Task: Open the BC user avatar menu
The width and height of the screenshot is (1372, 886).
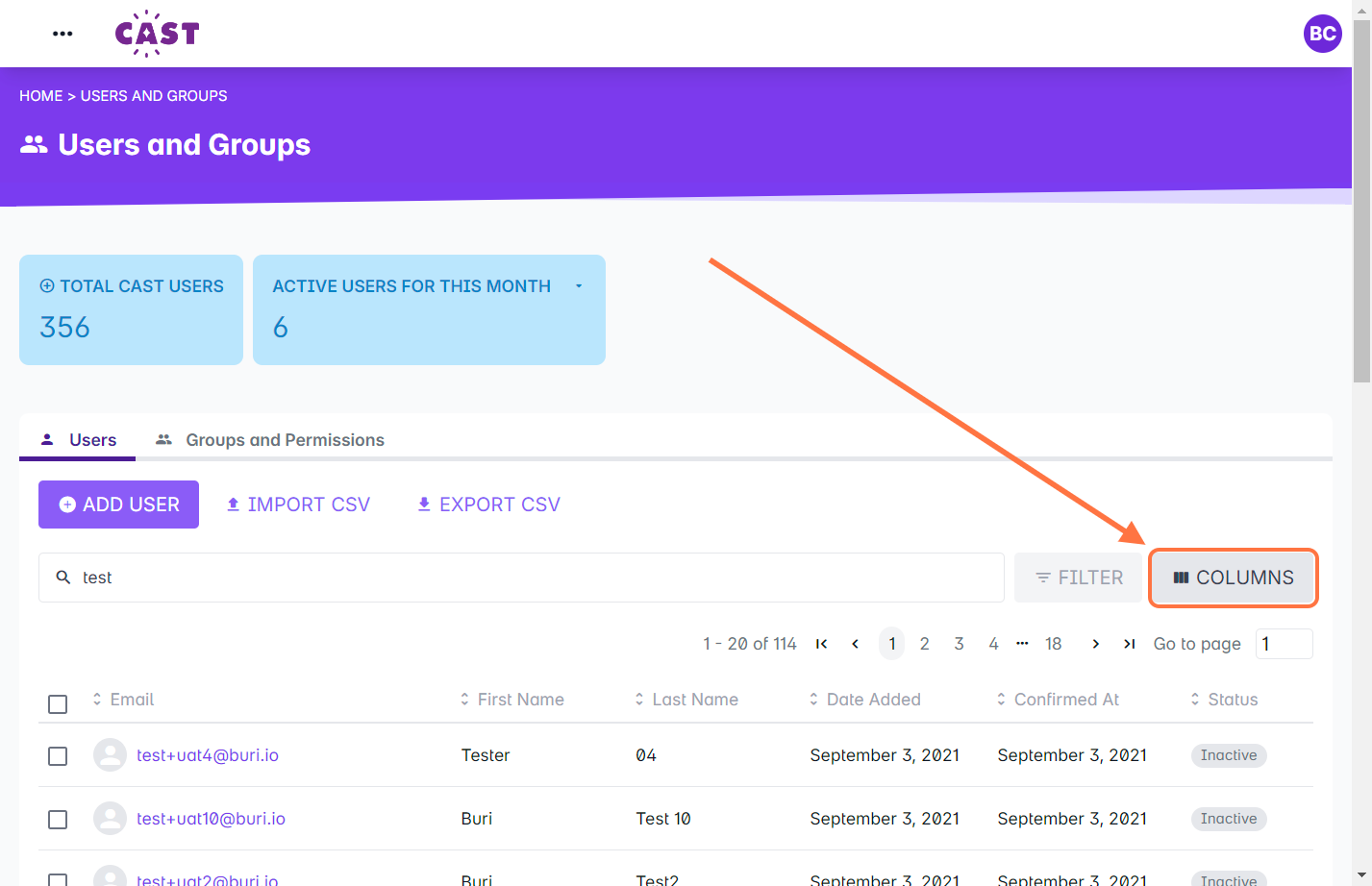Action: click(1322, 34)
